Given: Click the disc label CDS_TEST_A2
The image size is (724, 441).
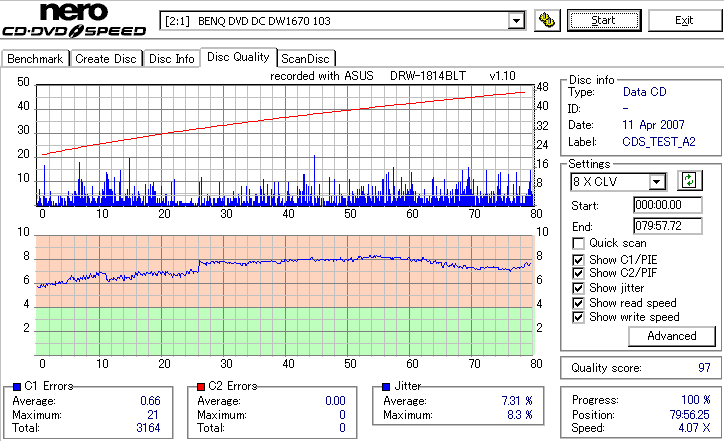Looking at the screenshot, I should 659,141.
